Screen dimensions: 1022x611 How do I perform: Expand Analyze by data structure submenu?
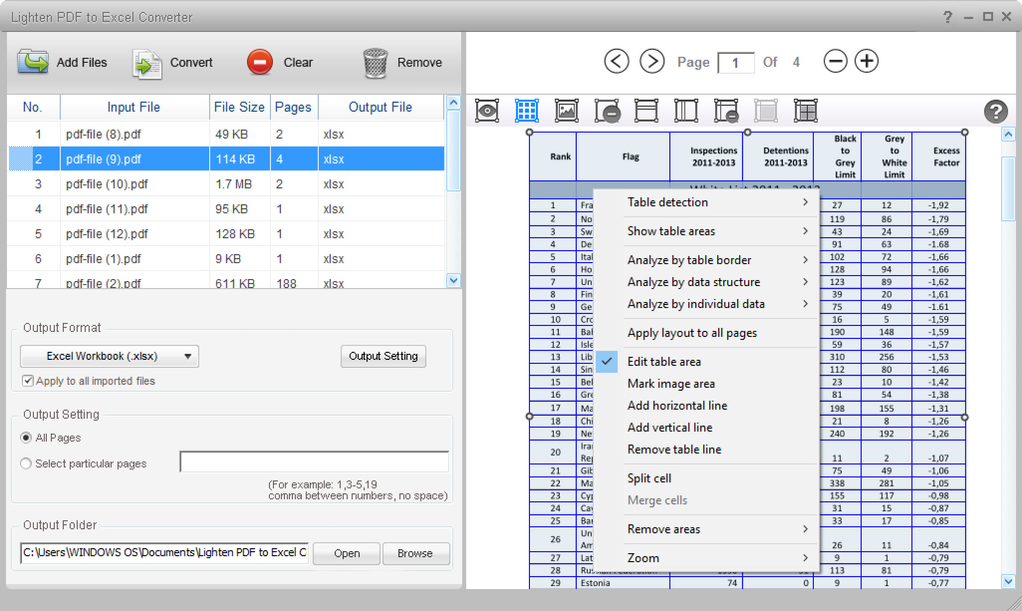coord(707,282)
